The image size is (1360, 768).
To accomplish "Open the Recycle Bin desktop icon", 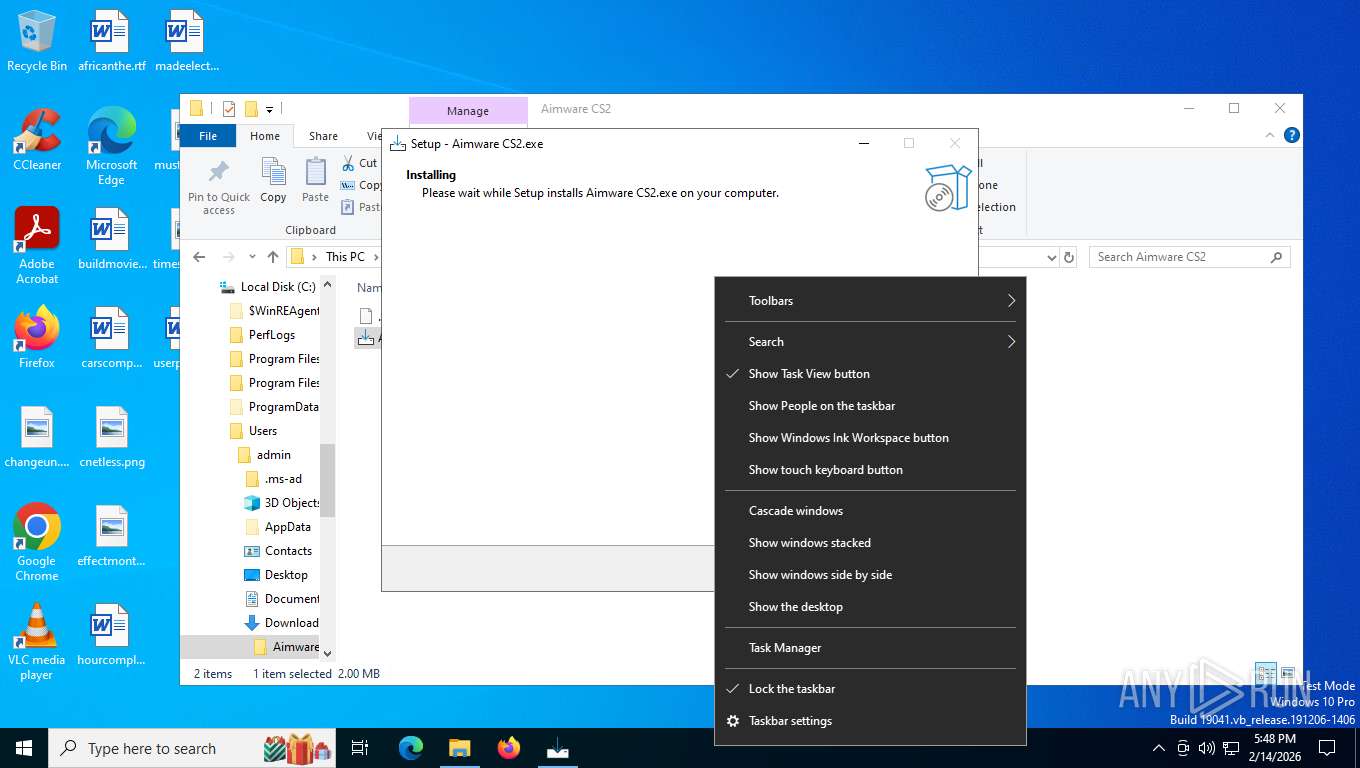I will click(x=37, y=41).
